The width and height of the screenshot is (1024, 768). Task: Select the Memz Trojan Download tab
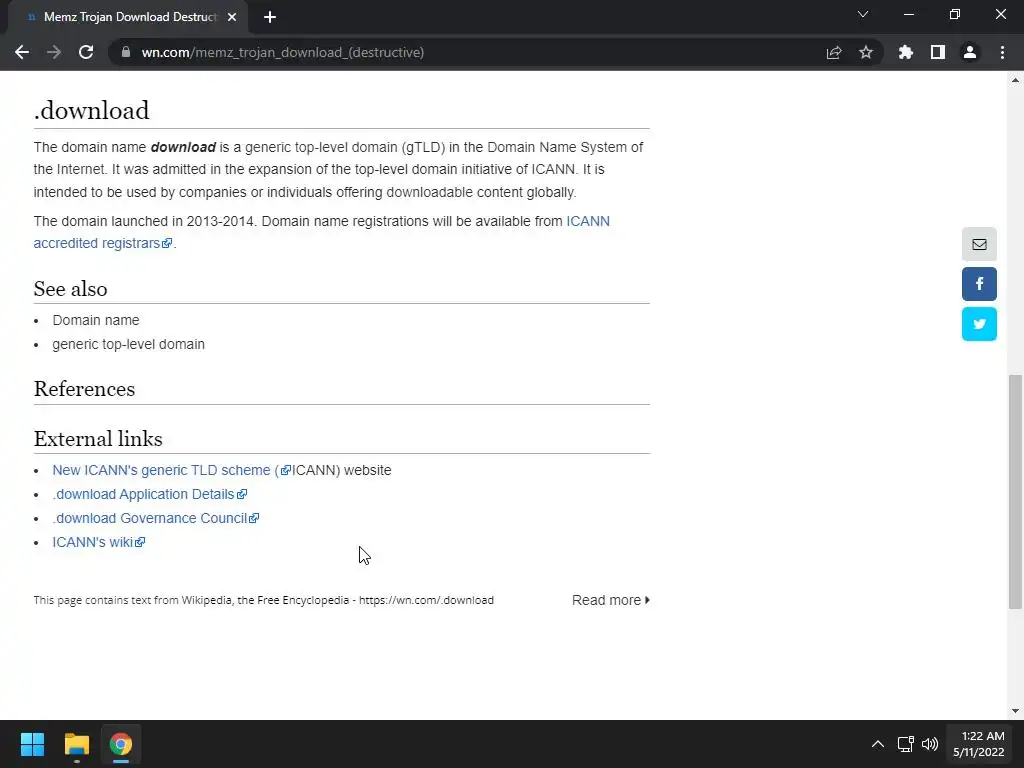[x=130, y=17]
